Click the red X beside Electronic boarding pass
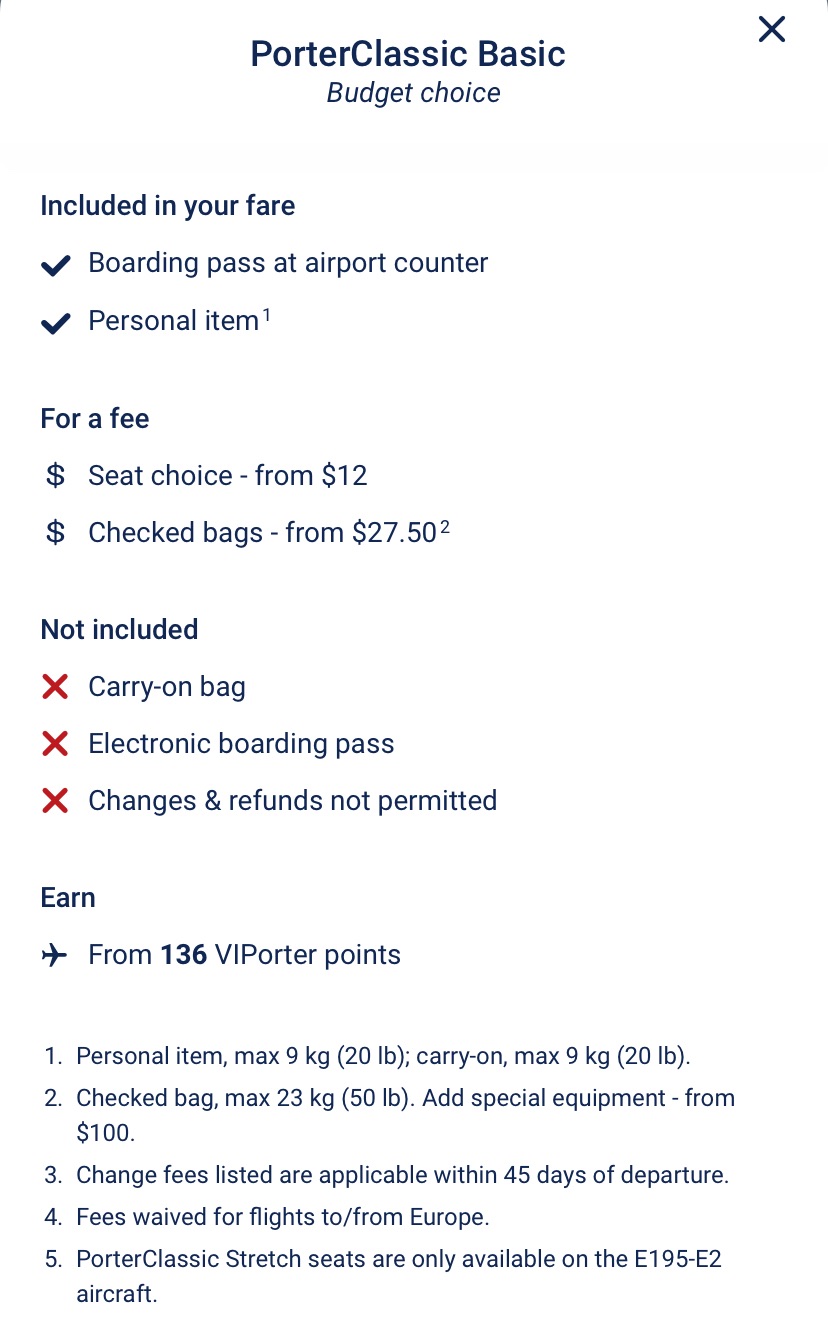This screenshot has height=1330, width=828. coord(56,744)
